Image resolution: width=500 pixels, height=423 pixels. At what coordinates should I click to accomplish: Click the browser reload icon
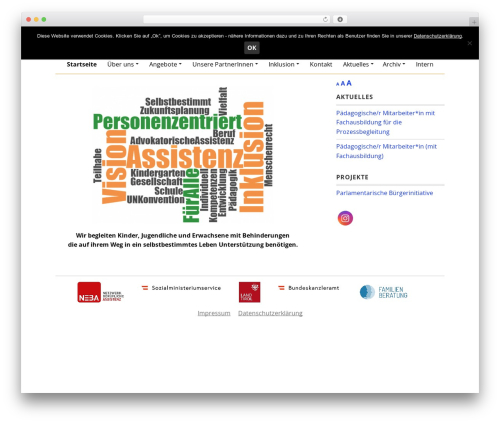click(325, 19)
